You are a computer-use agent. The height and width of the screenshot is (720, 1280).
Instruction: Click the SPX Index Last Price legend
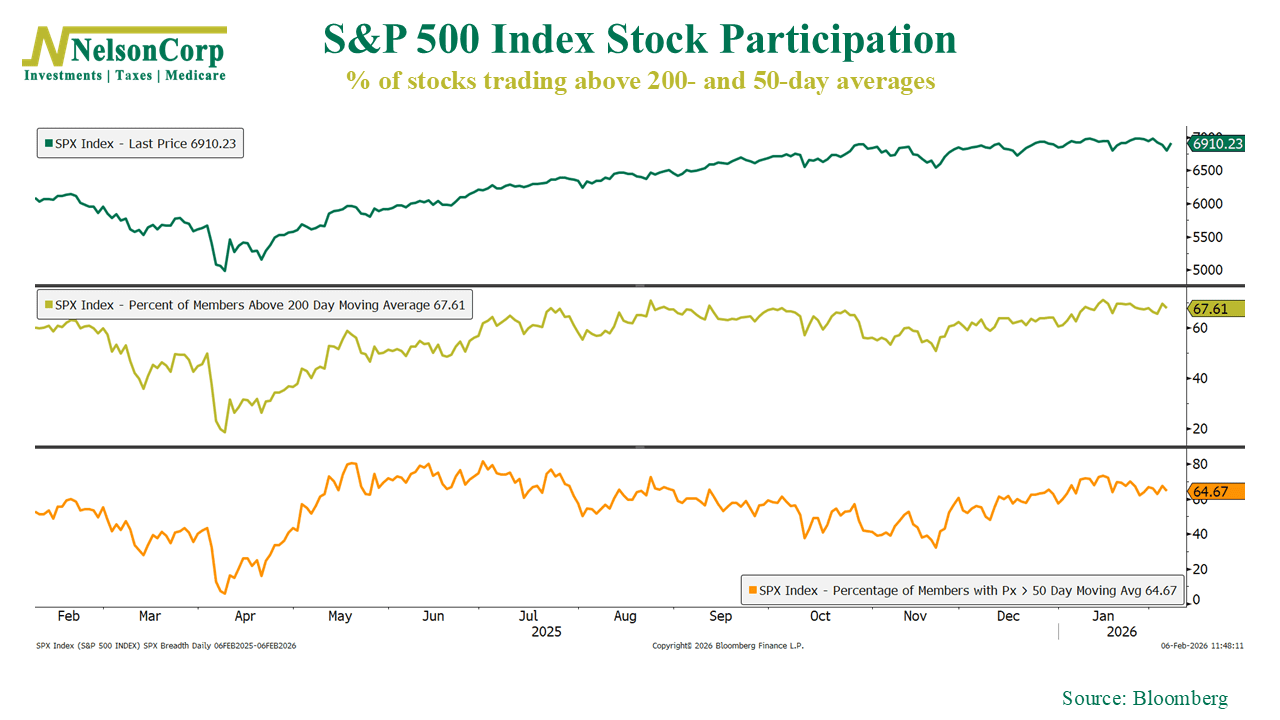point(141,144)
